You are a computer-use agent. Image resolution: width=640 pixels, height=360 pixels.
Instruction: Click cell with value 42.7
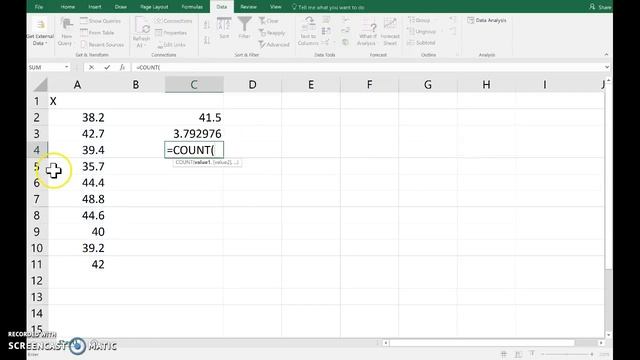pyautogui.click(x=77, y=134)
